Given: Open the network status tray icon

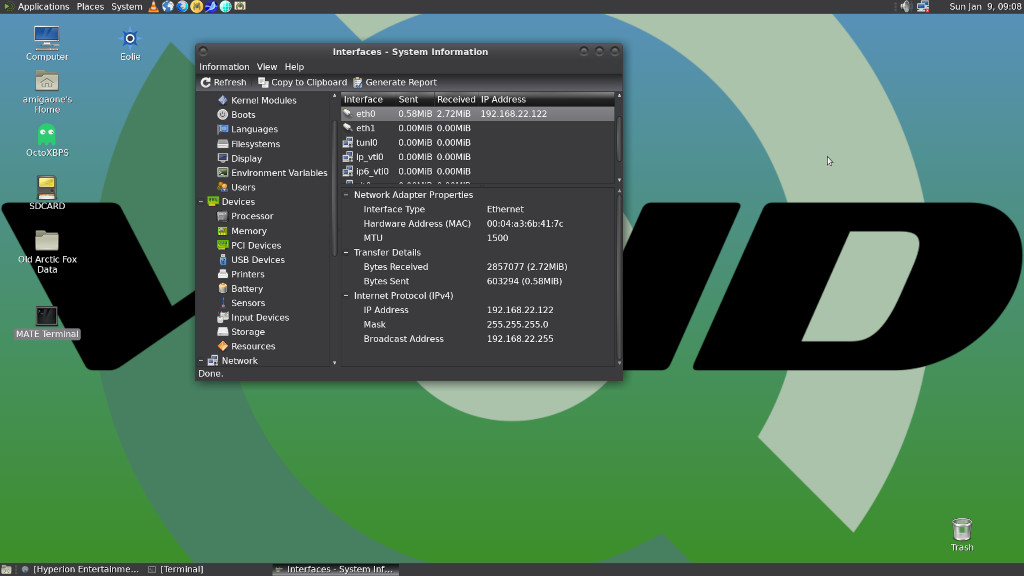Looking at the screenshot, I should [x=923, y=7].
